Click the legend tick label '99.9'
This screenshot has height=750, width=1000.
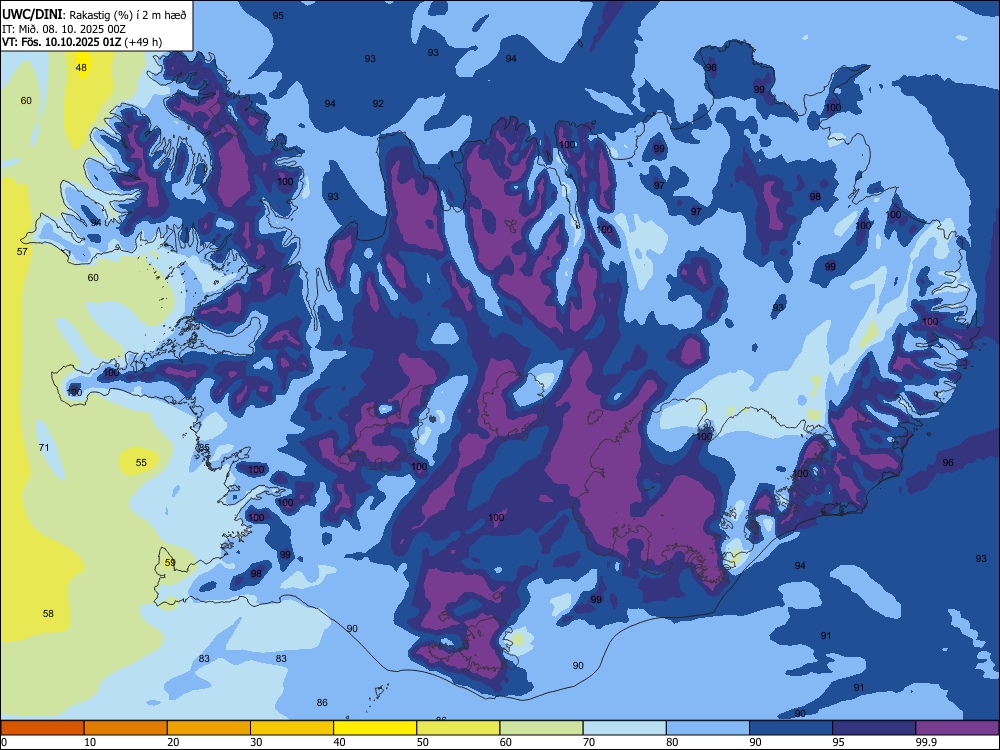pyautogui.click(x=925, y=742)
